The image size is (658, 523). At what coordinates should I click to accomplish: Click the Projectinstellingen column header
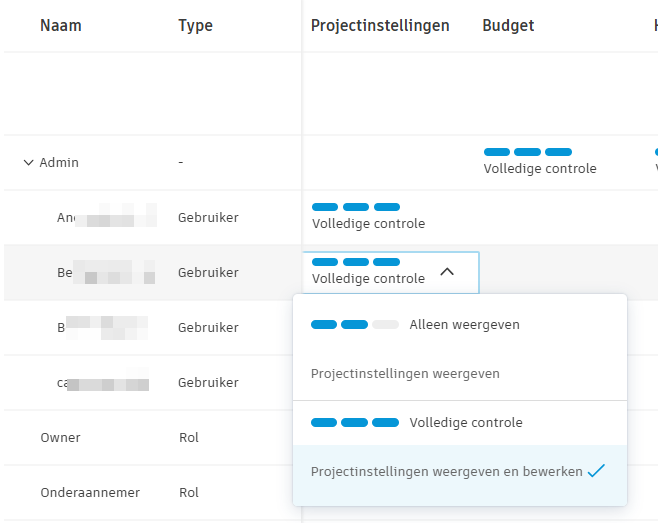tap(380, 26)
